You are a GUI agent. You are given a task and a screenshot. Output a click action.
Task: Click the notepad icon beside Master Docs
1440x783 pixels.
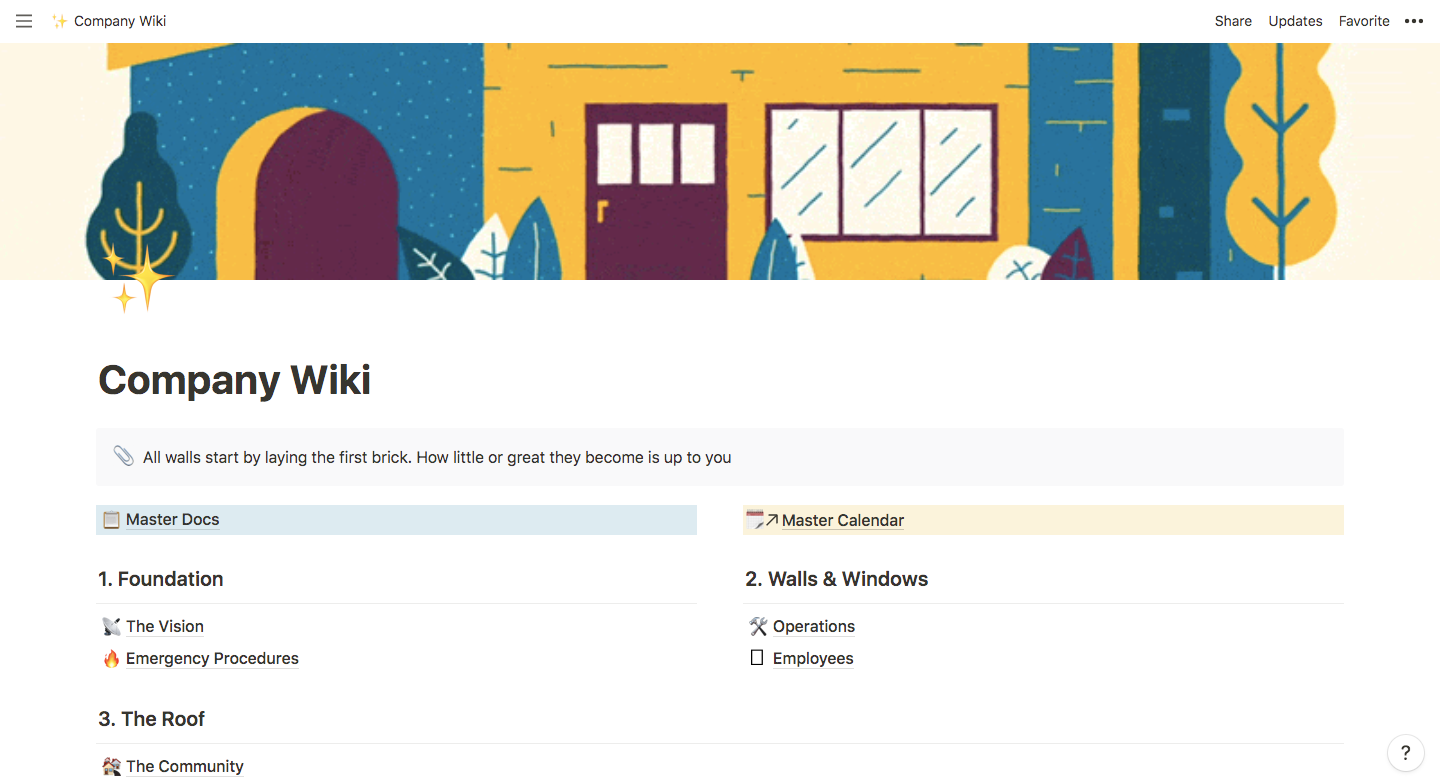click(111, 519)
